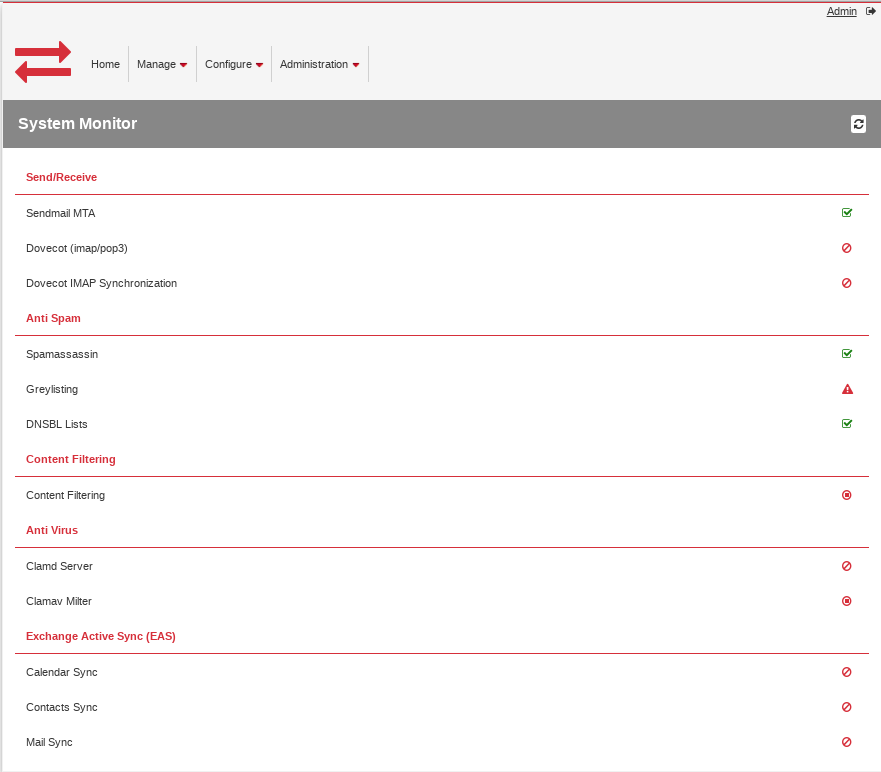Click the Spamassassin green check status icon
The width and height of the screenshot is (881, 772).
pos(847,353)
